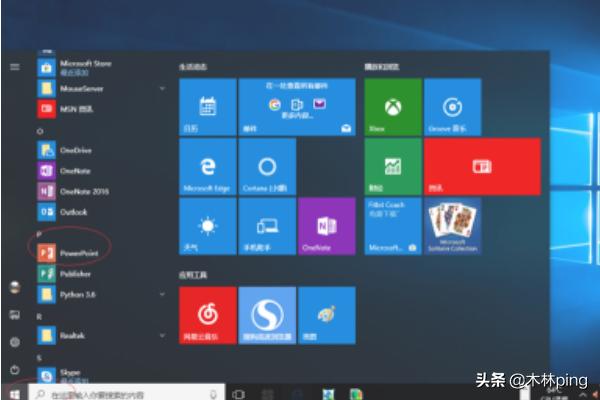
Task: Open the red News tile
Action: click(483, 167)
